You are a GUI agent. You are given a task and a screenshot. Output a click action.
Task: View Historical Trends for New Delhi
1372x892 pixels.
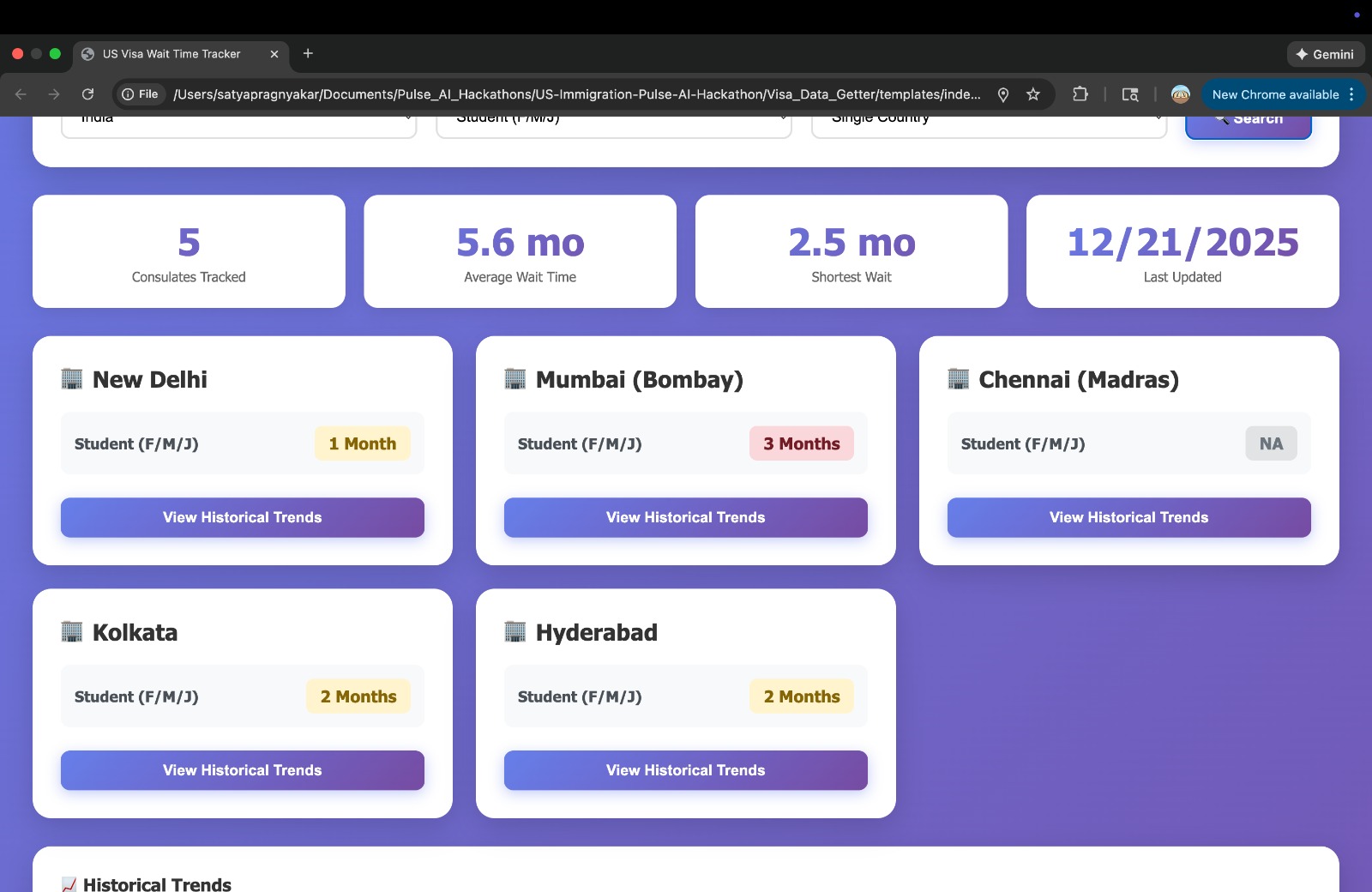[243, 517]
